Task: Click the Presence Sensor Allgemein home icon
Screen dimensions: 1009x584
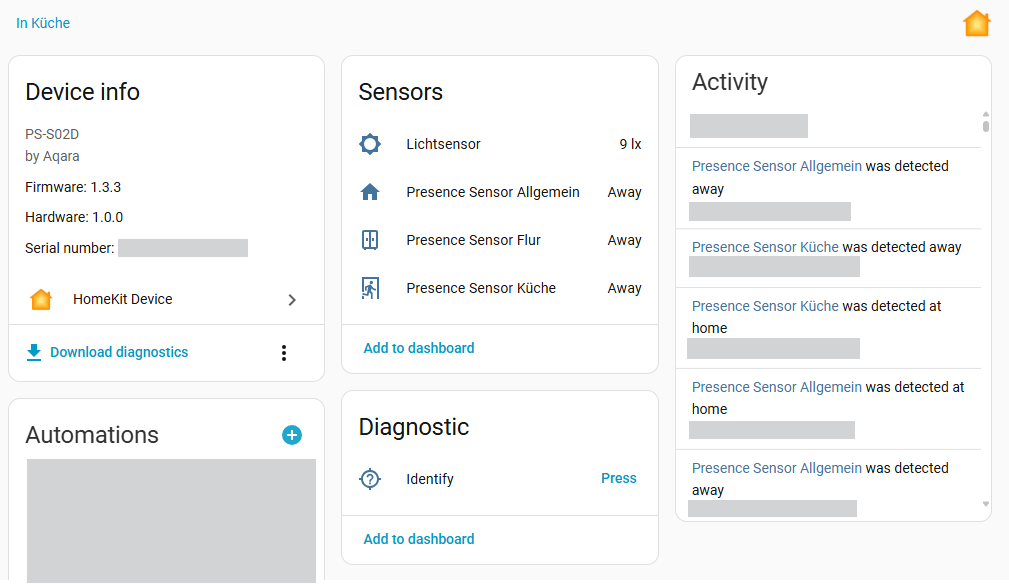Action: point(370,192)
